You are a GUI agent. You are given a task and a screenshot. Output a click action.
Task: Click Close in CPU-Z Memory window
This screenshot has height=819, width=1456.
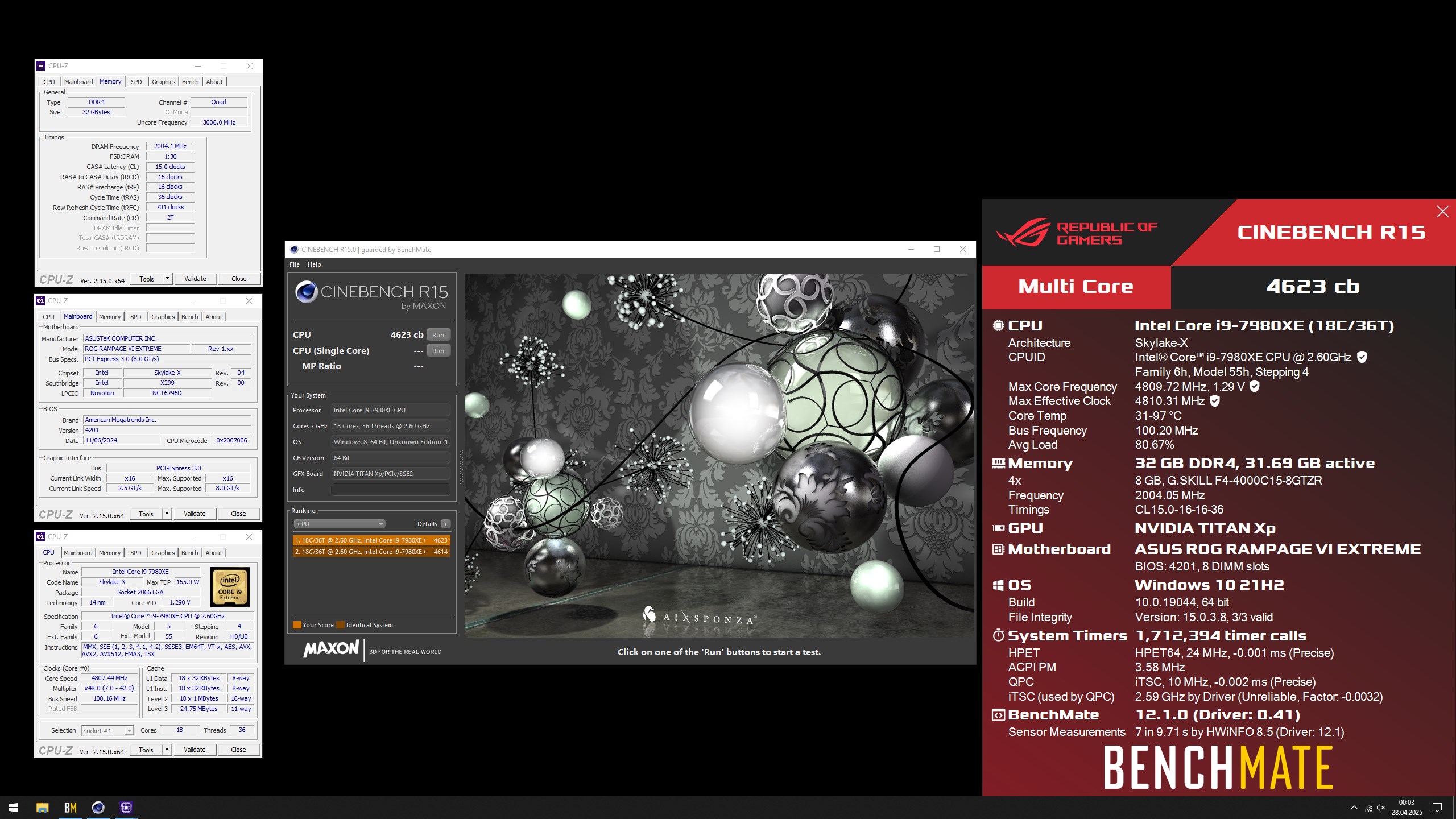pos(239,279)
